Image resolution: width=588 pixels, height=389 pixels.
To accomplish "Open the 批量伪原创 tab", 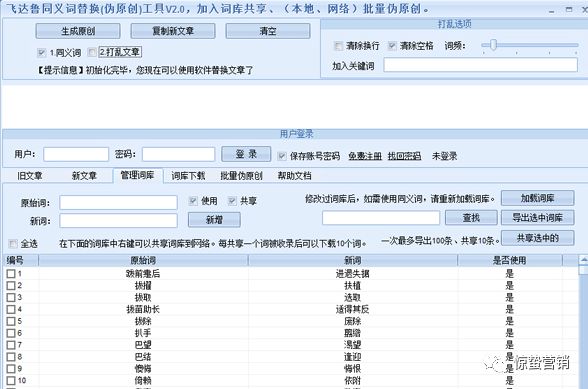I will (x=241, y=176).
